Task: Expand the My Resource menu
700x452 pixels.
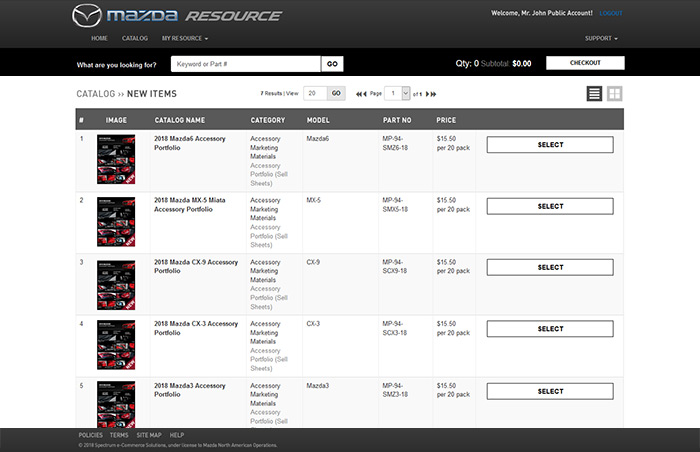Action: pyautogui.click(x=184, y=38)
